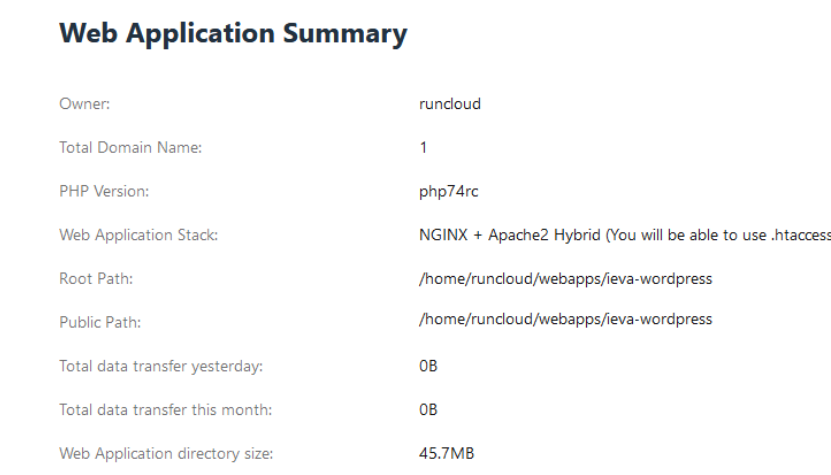Select the Public Path label
Screen dimensions: 831x475
coord(100,322)
